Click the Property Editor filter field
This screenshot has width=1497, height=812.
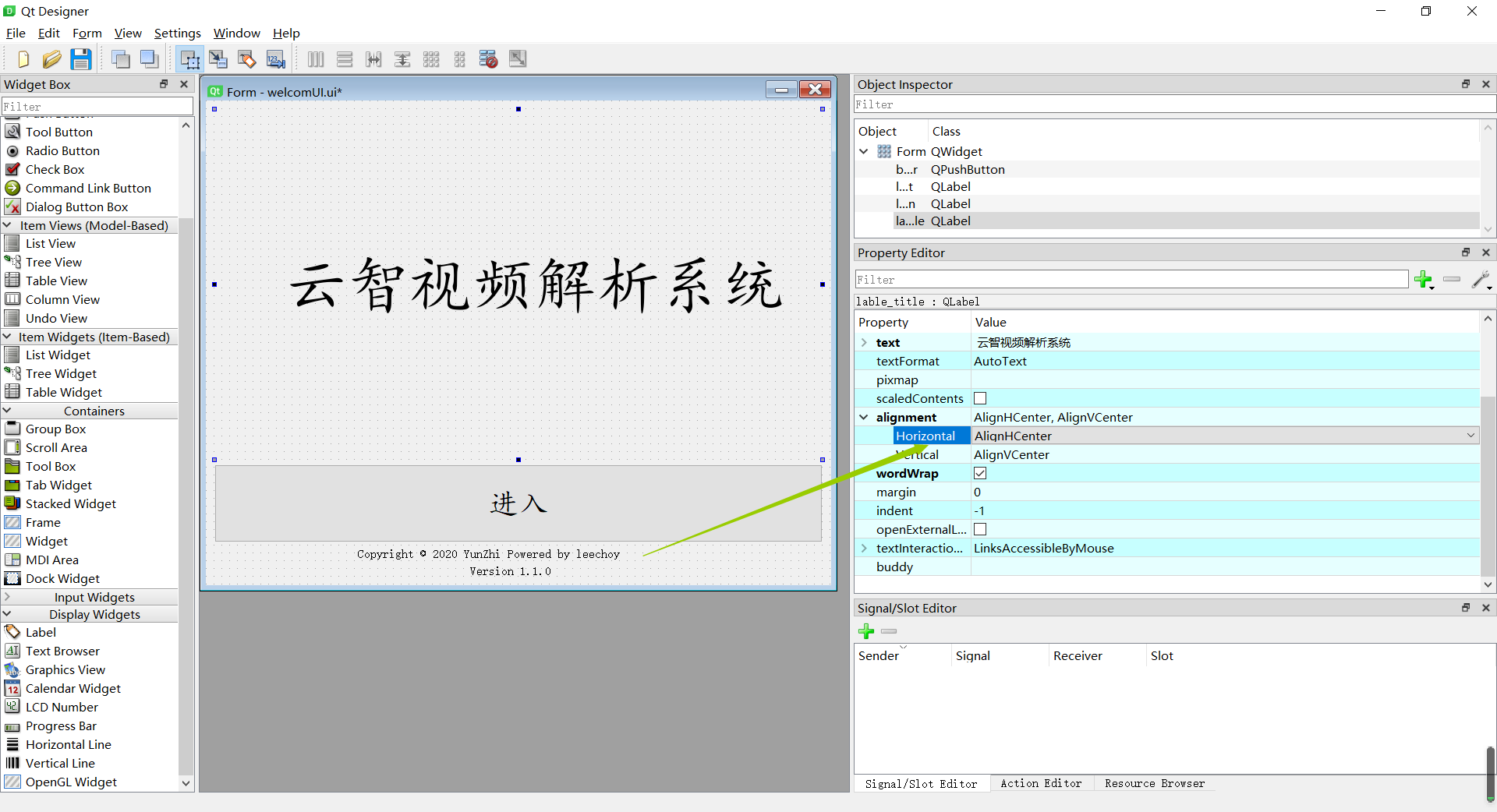click(x=1131, y=280)
